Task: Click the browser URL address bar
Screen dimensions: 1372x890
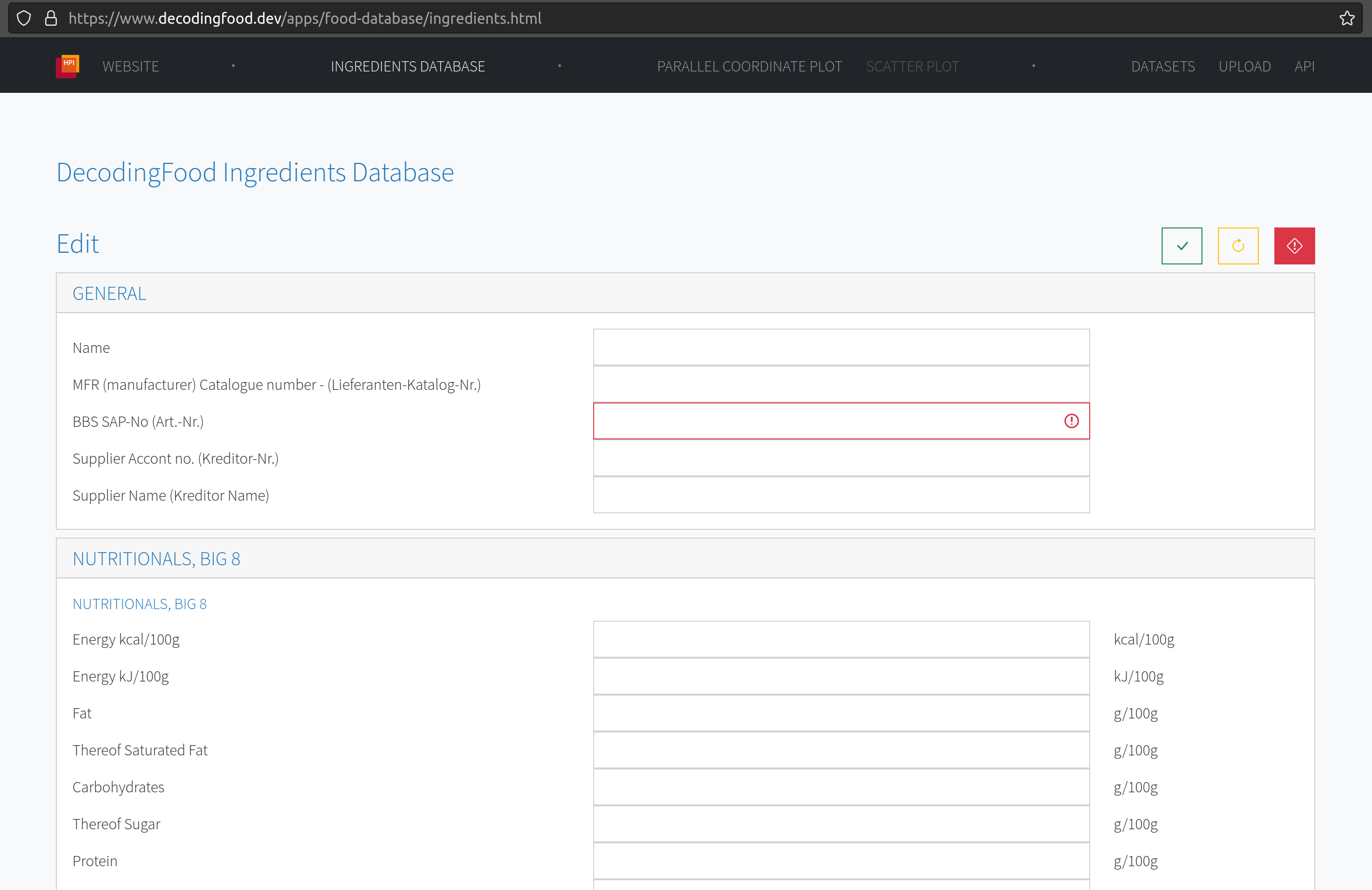Action: [692, 18]
